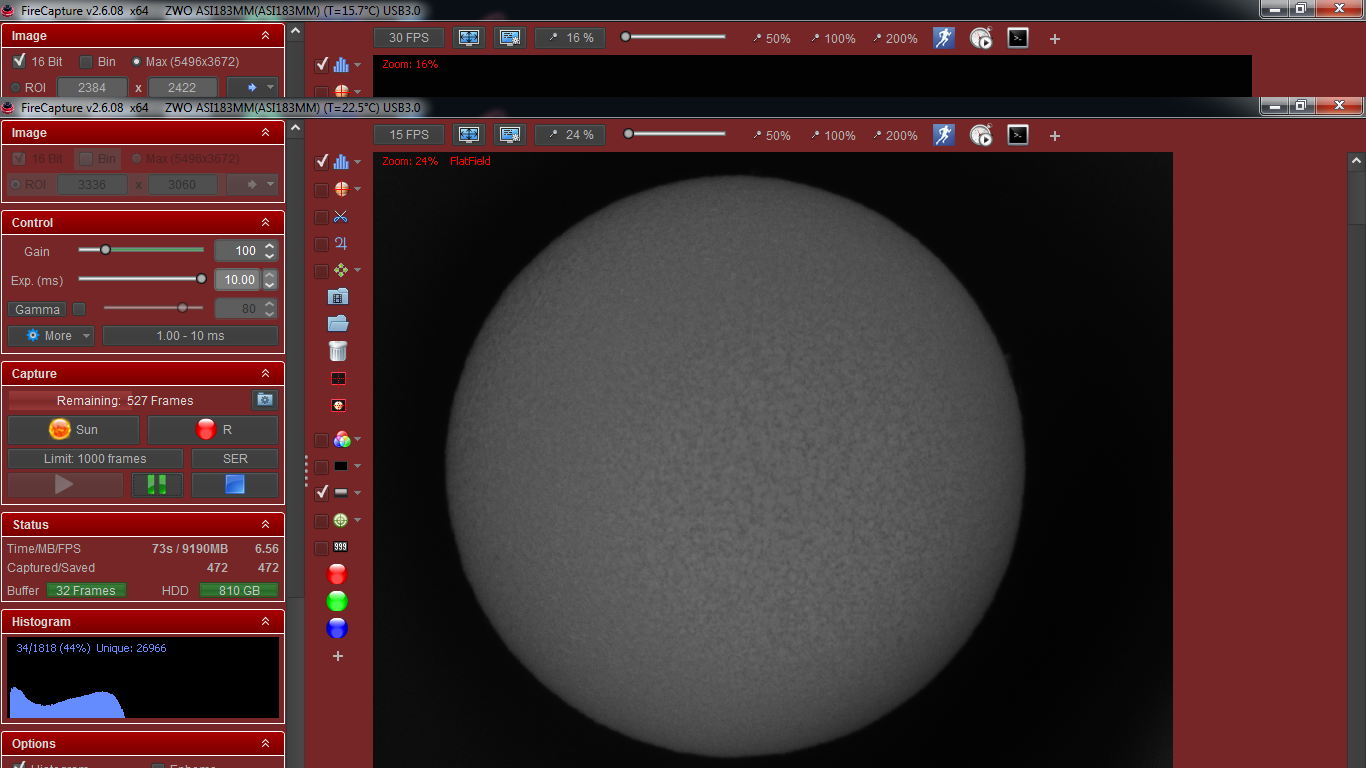Viewport: 1366px width, 768px height.
Task: Open dropdown arrow beside debayer RGB icon
Action: (x=357, y=440)
